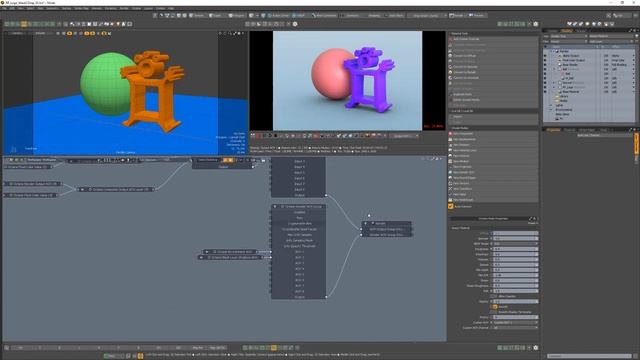This screenshot has width=640, height=360.
Task: Open the View menu in menu bar
Action: pyautogui.click(x=20, y=8)
